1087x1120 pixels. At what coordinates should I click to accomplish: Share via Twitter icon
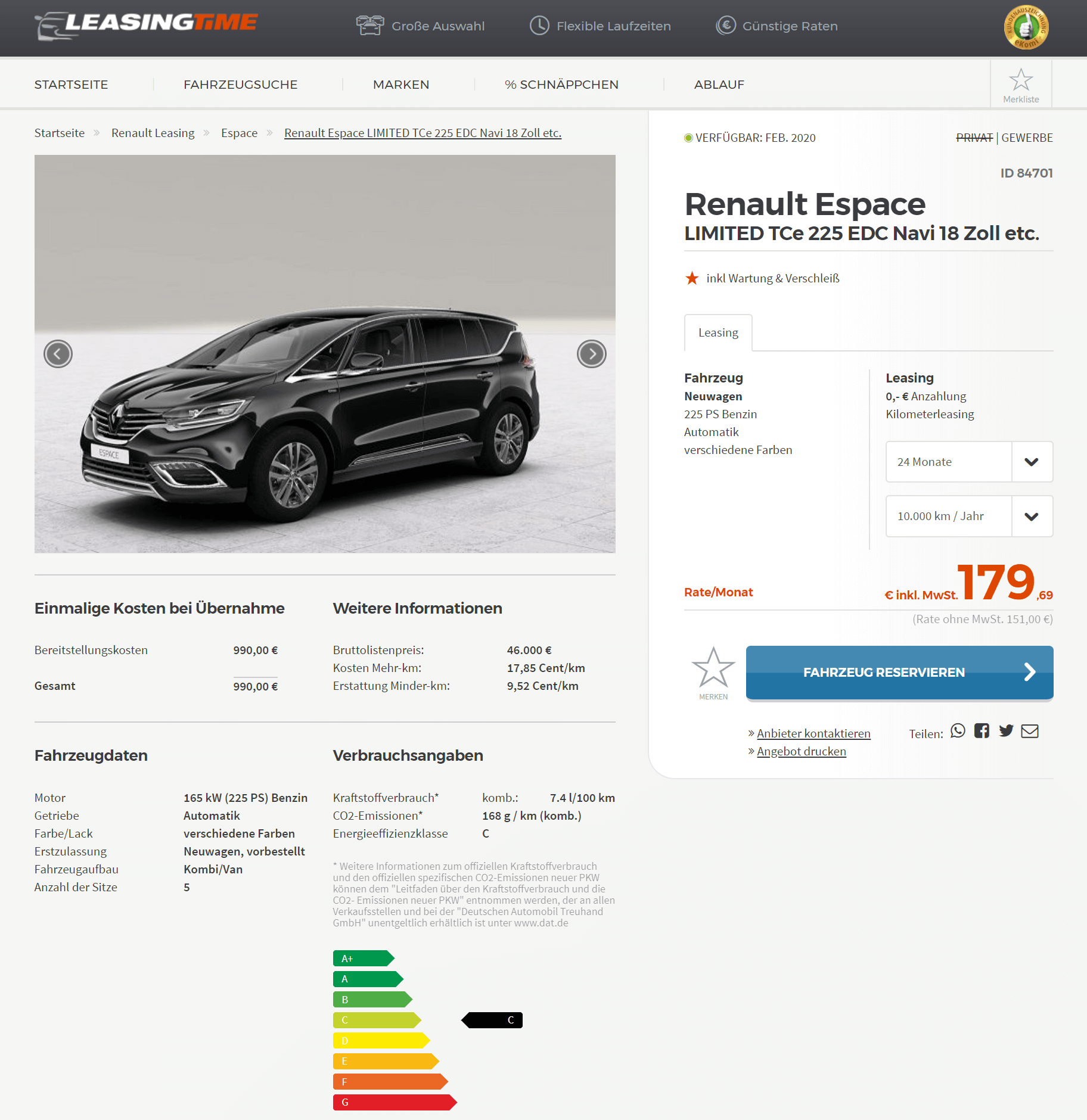point(1006,731)
